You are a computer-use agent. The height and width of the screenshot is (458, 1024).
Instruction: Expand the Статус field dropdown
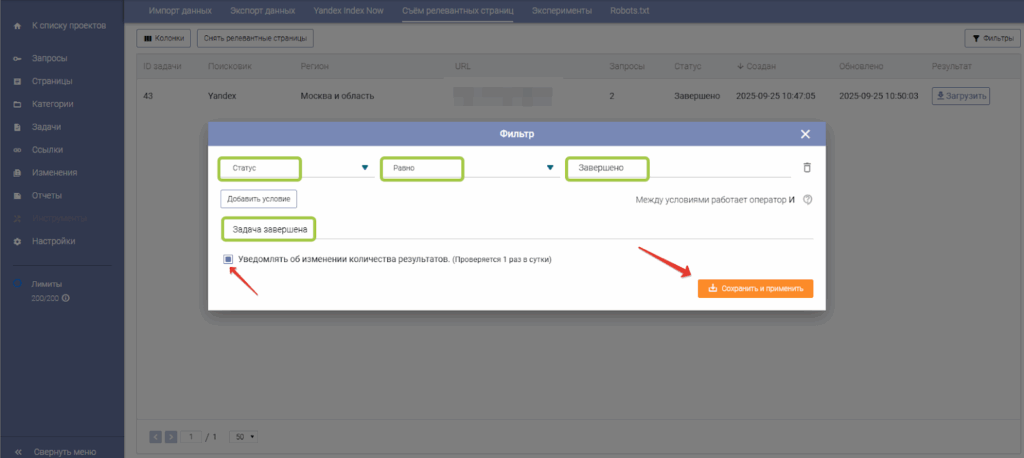pos(364,168)
